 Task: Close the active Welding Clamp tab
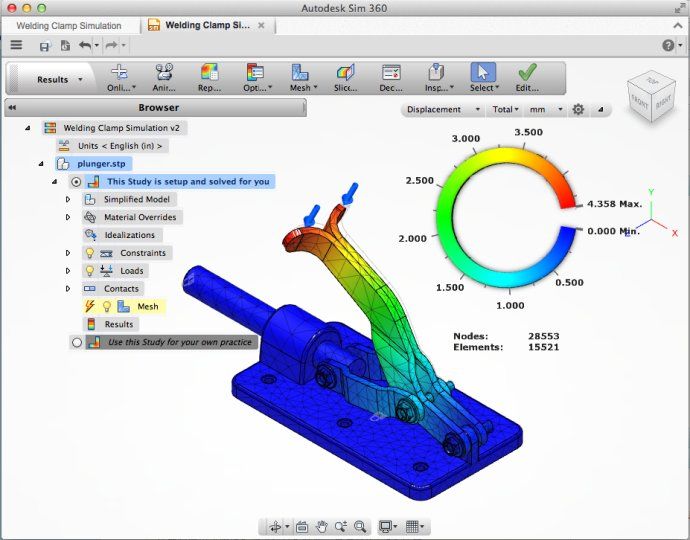261,26
